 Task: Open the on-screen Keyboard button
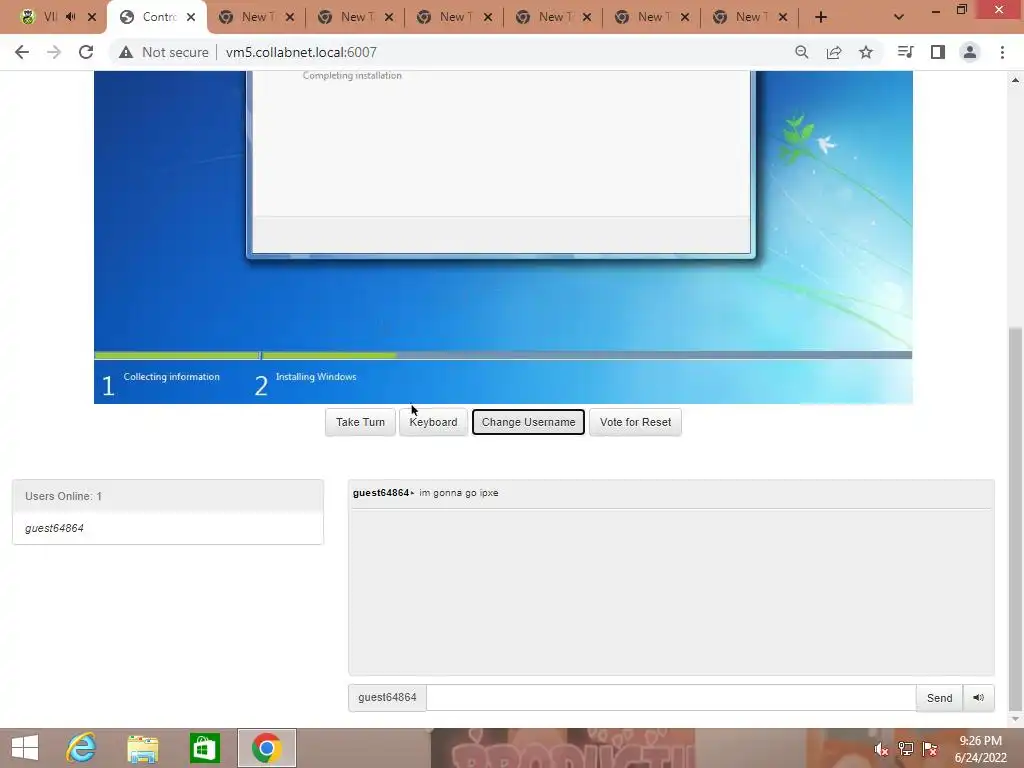point(433,422)
